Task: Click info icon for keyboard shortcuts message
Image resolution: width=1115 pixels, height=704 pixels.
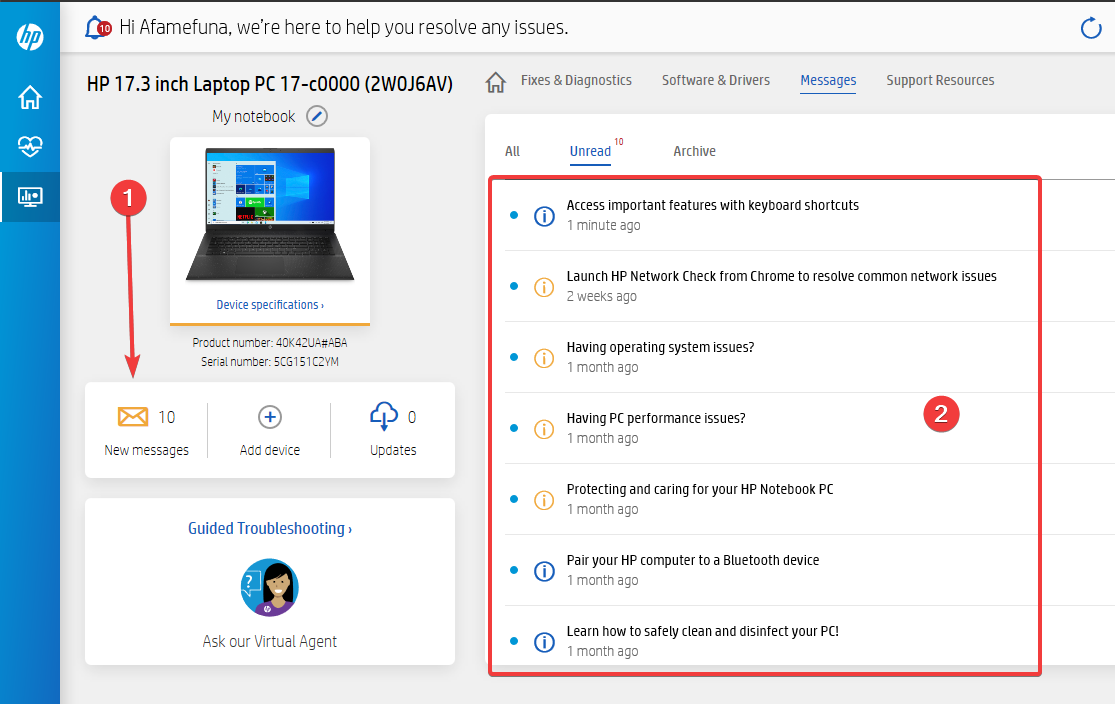Action: (x=544, y=215)
